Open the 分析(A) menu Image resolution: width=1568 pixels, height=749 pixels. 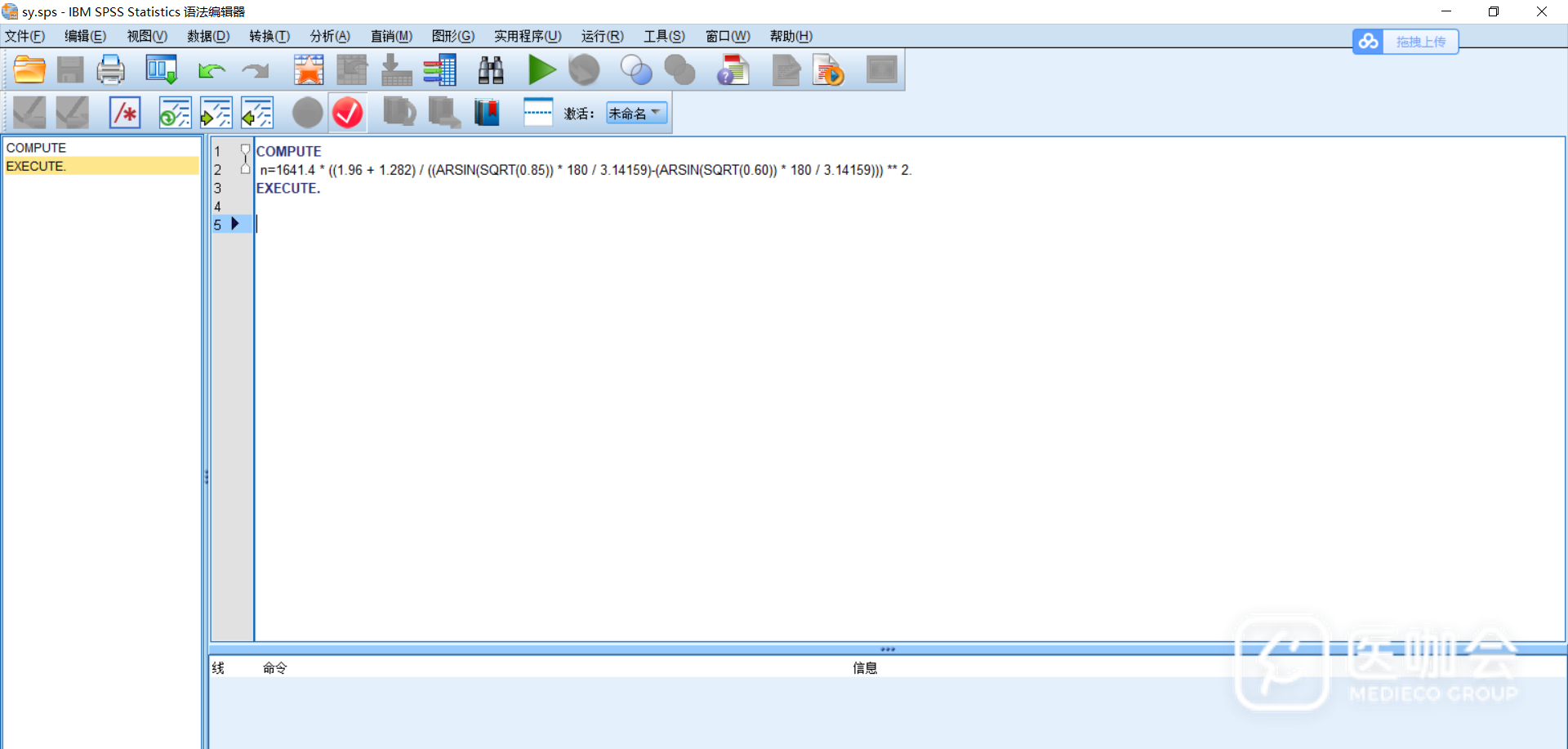[330, 36]
